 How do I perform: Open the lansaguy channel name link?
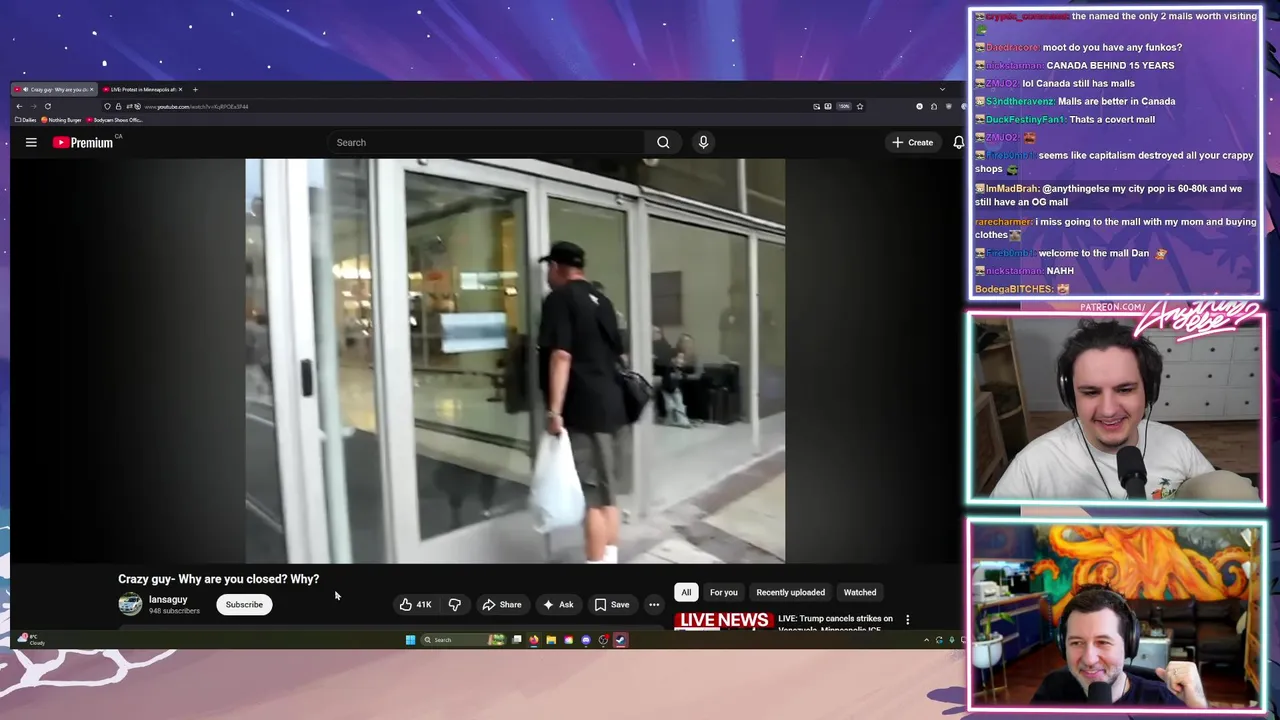pos(168,600)
